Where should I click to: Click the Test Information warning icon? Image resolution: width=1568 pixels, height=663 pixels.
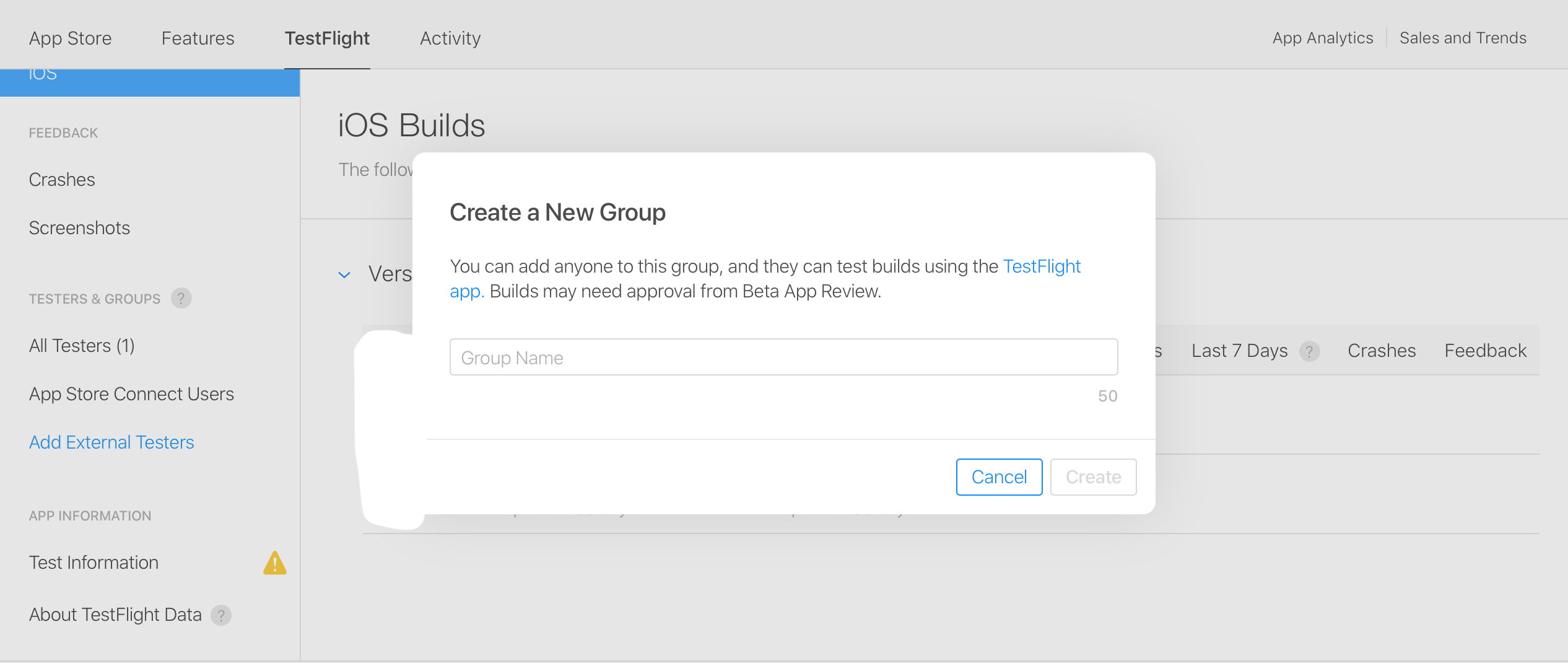[275, 563]
